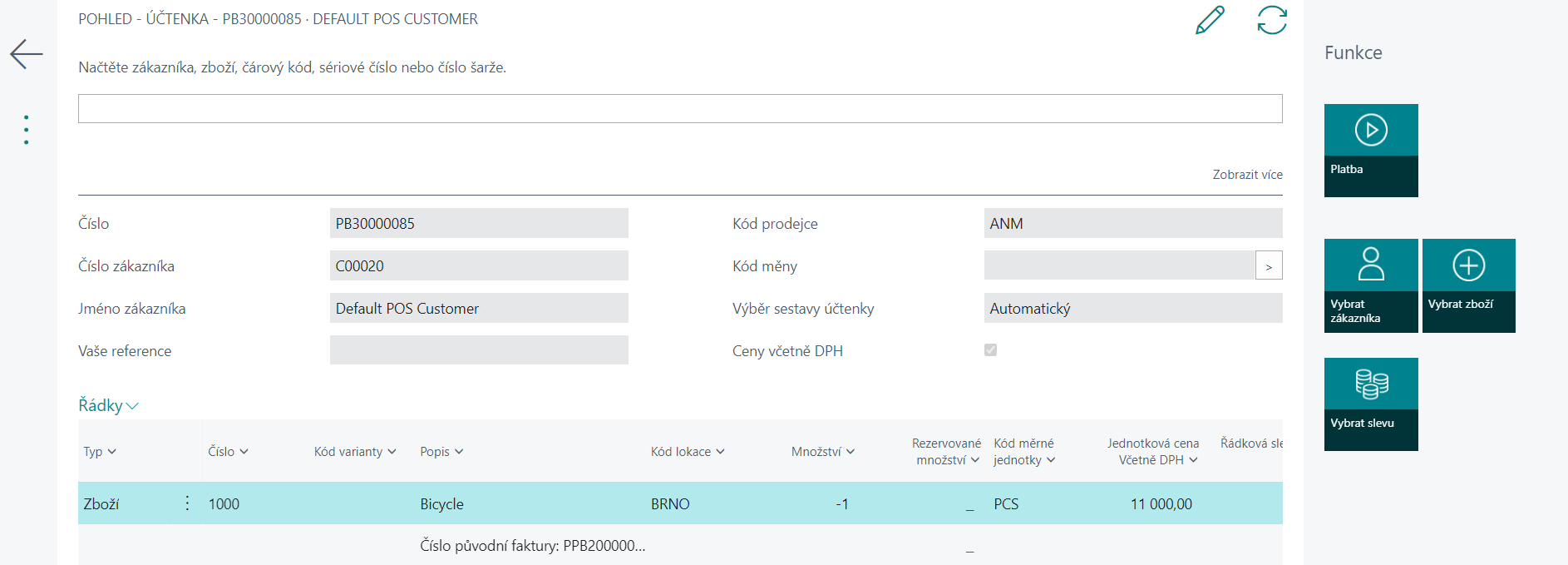Click the Funkce panel heading

(1353, 52)
